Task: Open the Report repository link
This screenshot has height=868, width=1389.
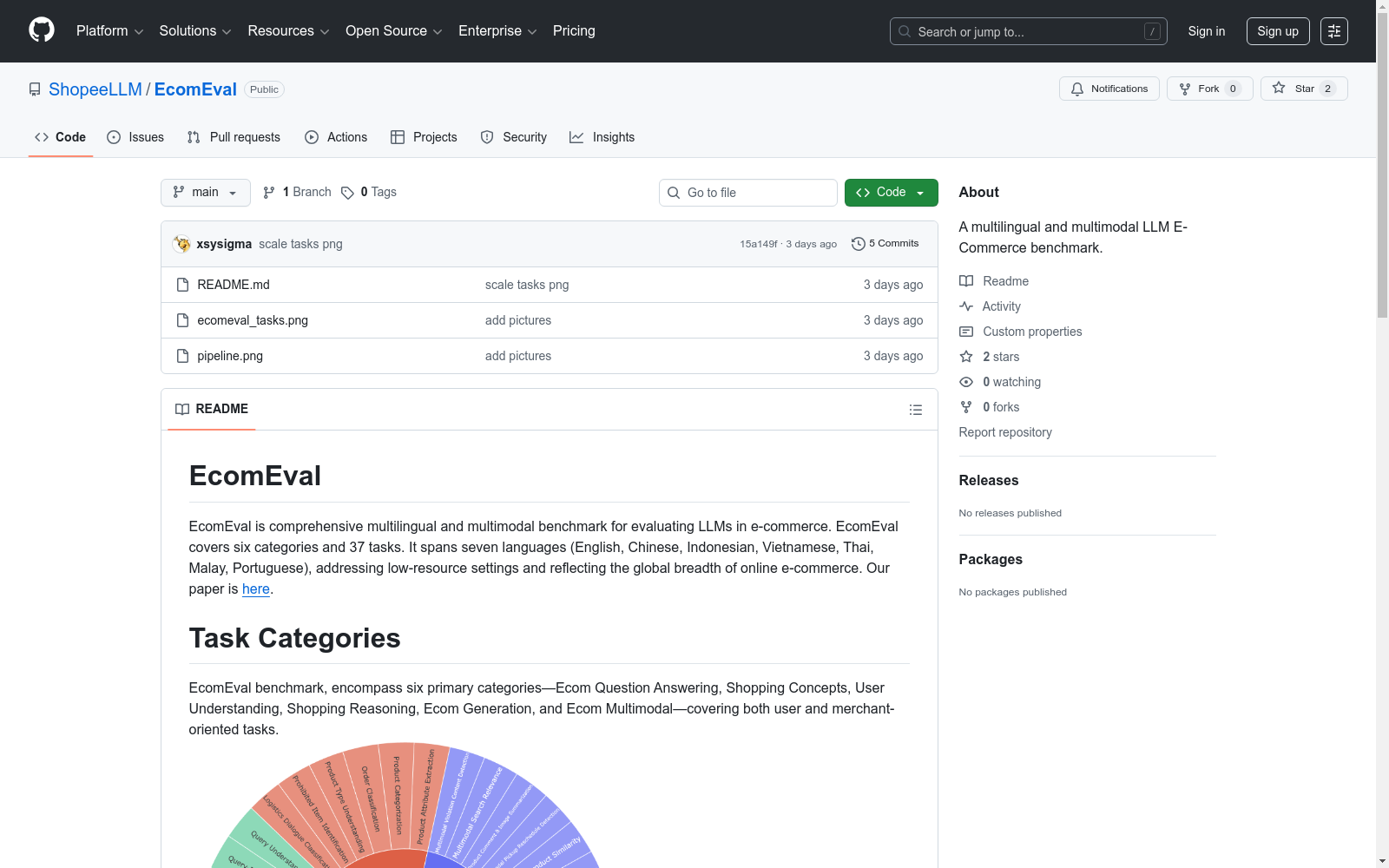Action: [1005, 432]
